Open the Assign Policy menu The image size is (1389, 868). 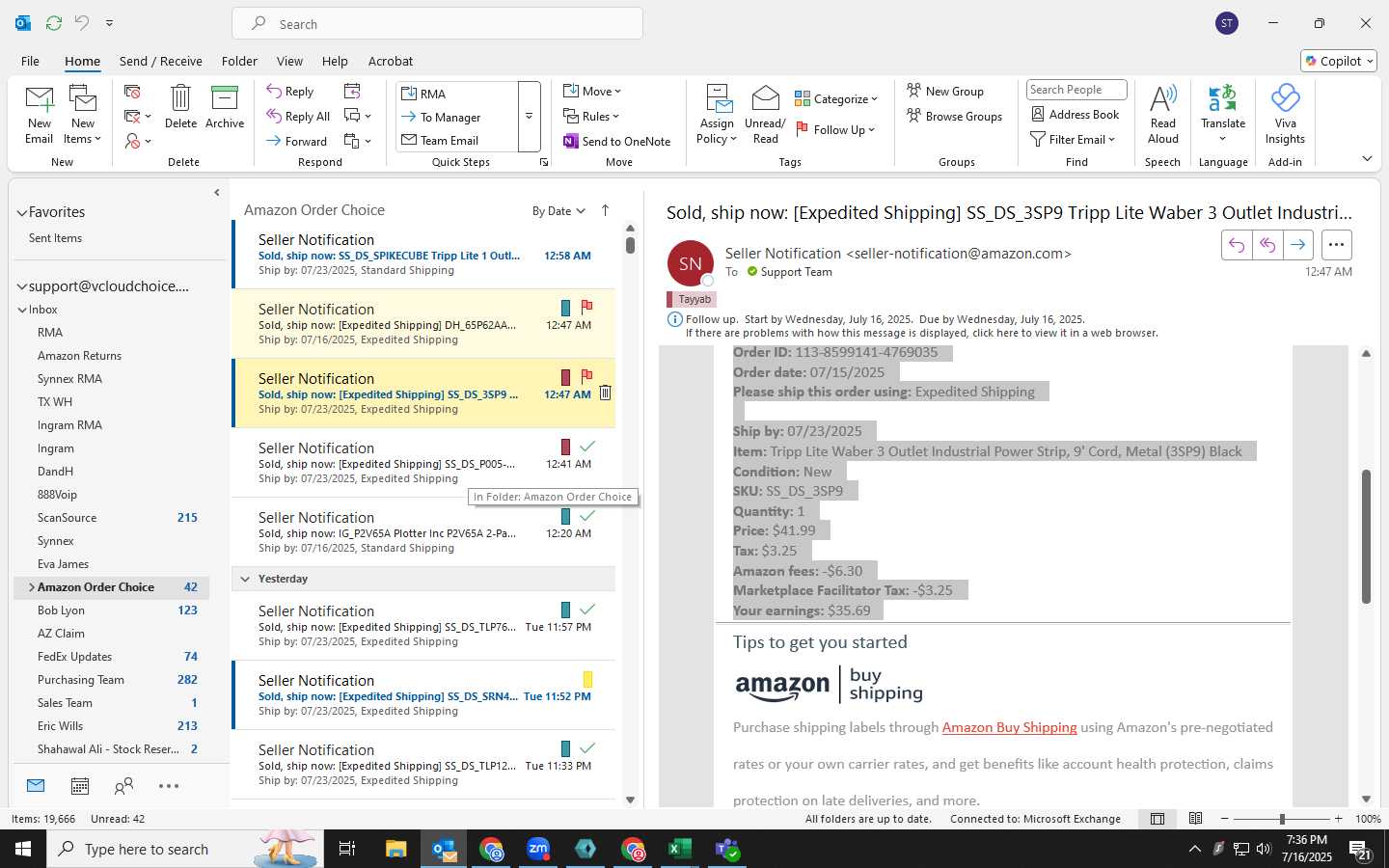[x=717, y=115]
